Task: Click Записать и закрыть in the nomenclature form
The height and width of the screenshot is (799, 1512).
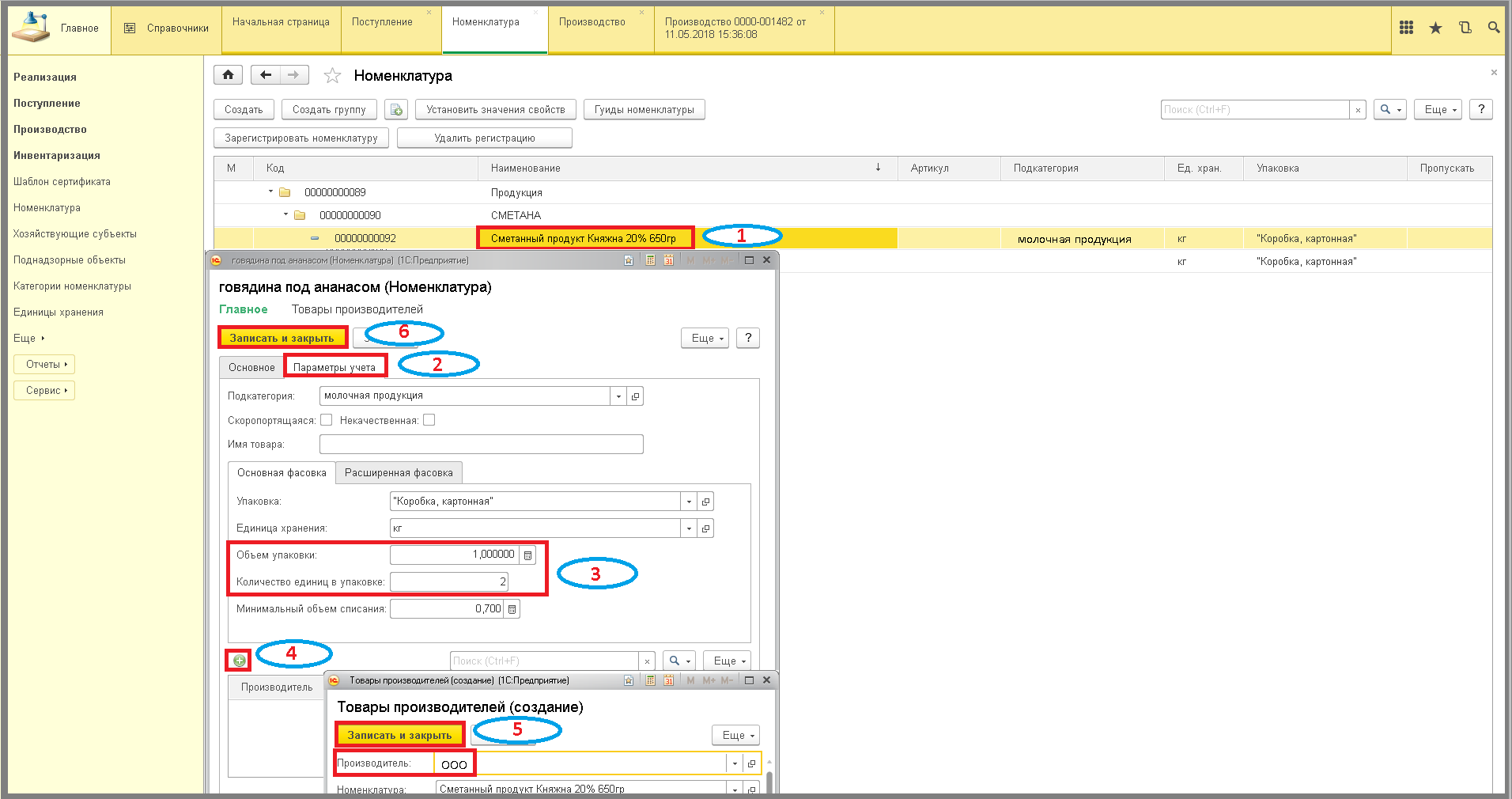Action: (282, 338)
